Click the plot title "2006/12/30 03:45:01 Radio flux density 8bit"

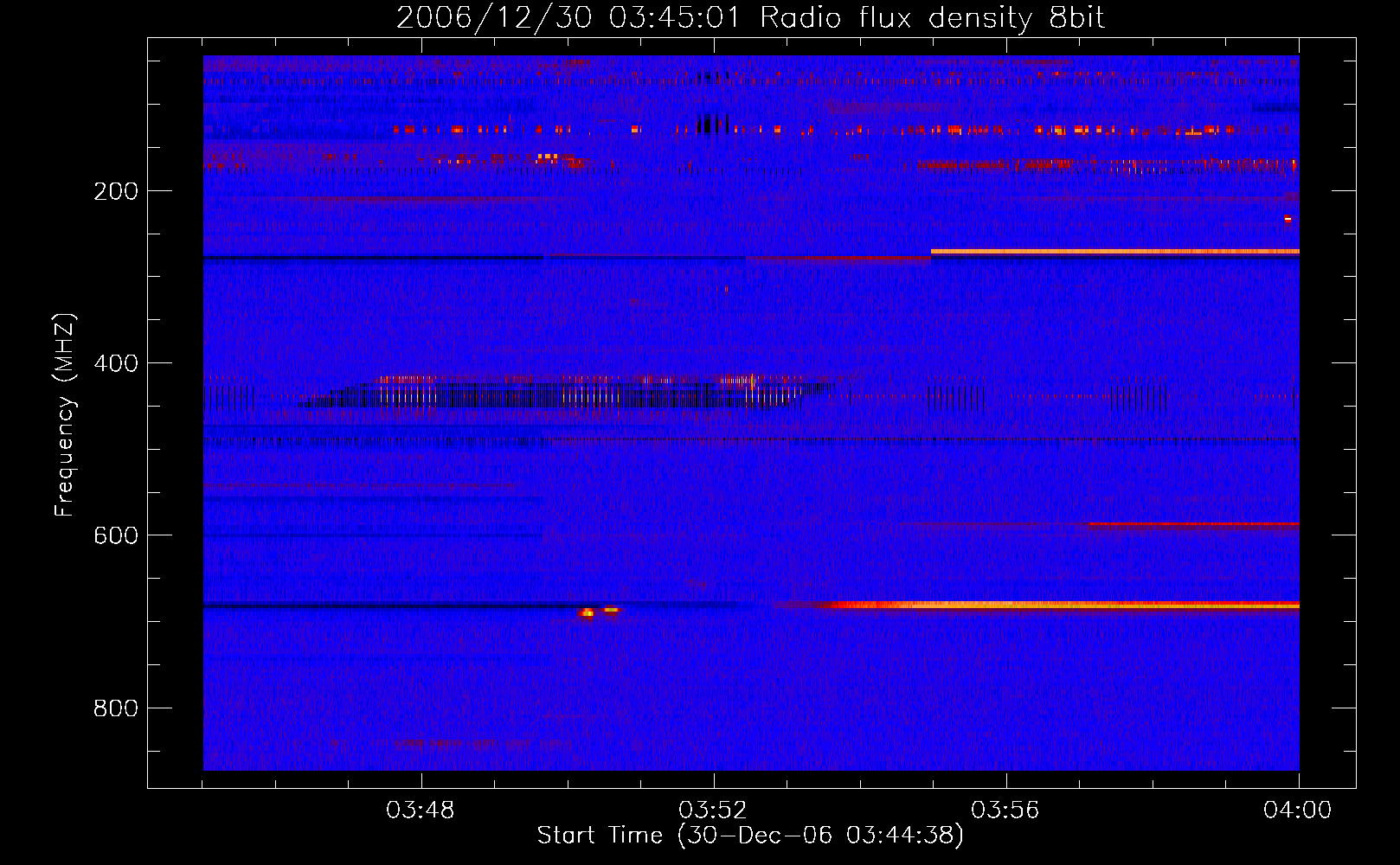click(751, 17)
